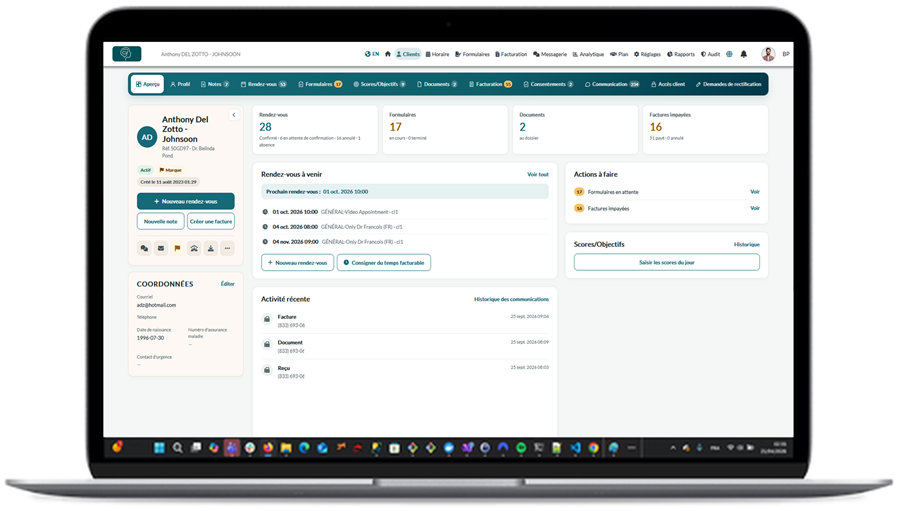The height and width of the screenshot is (511, 900).
Task: Open the three-dots more actions menu
Action: [x=227, y=249]
